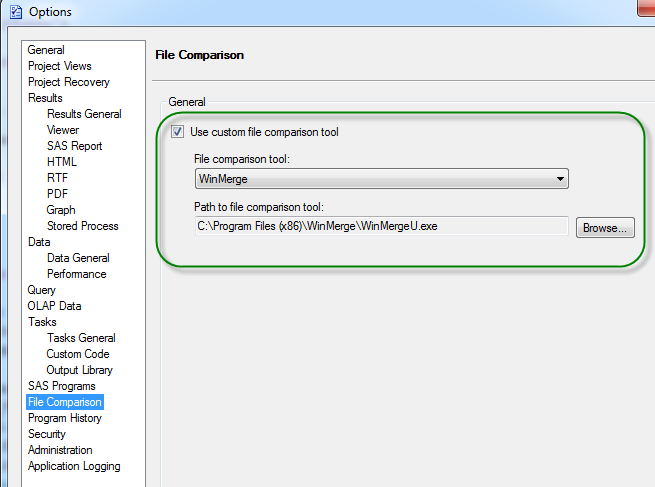Select HTML results options
Viewport: 655px width, 487px height.
tap(62, 162)
